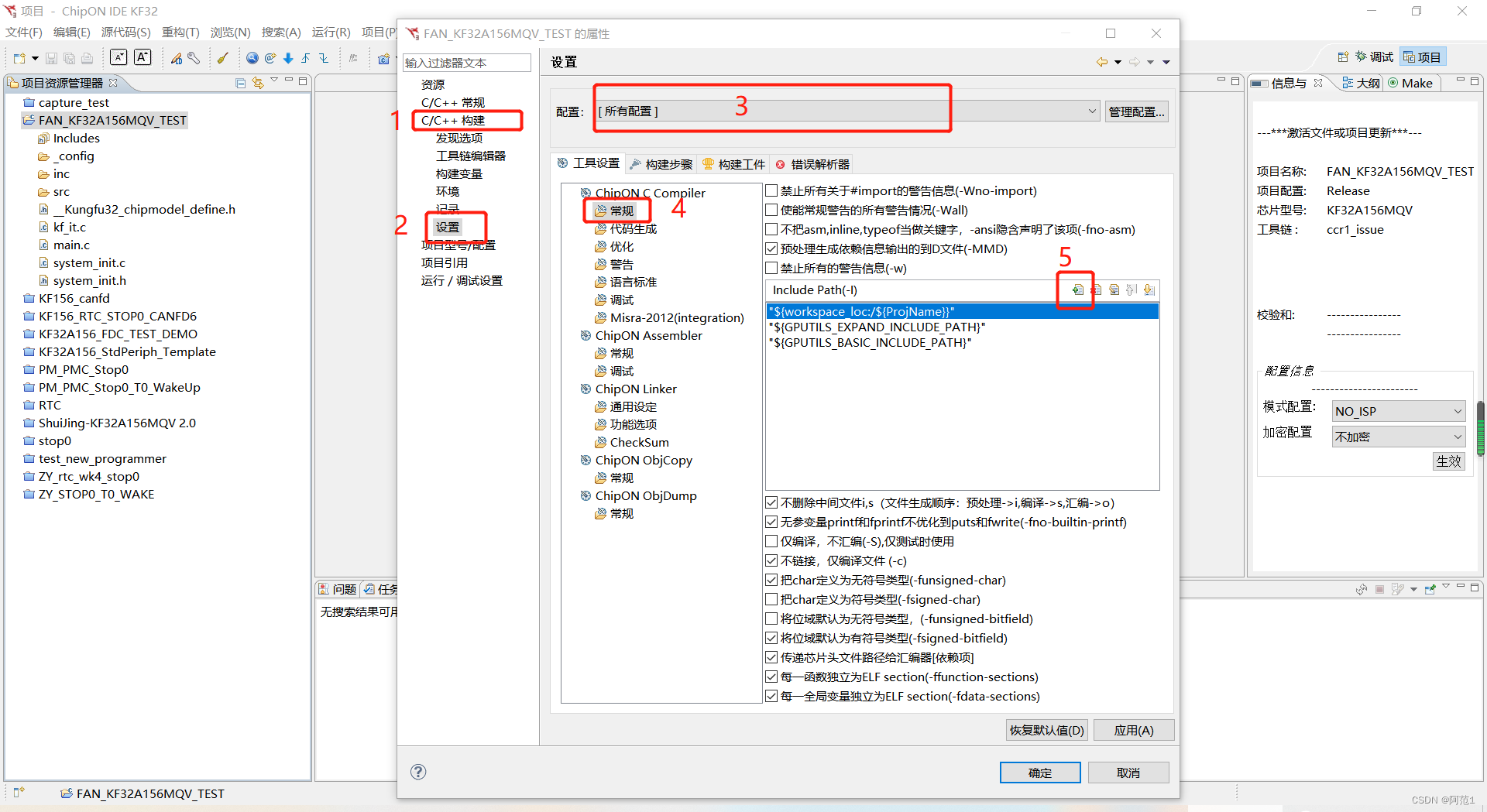Click the 管理配置... button
Image resolution: width=1487 pixels, height=812 pixels.
coord(1136,111)
